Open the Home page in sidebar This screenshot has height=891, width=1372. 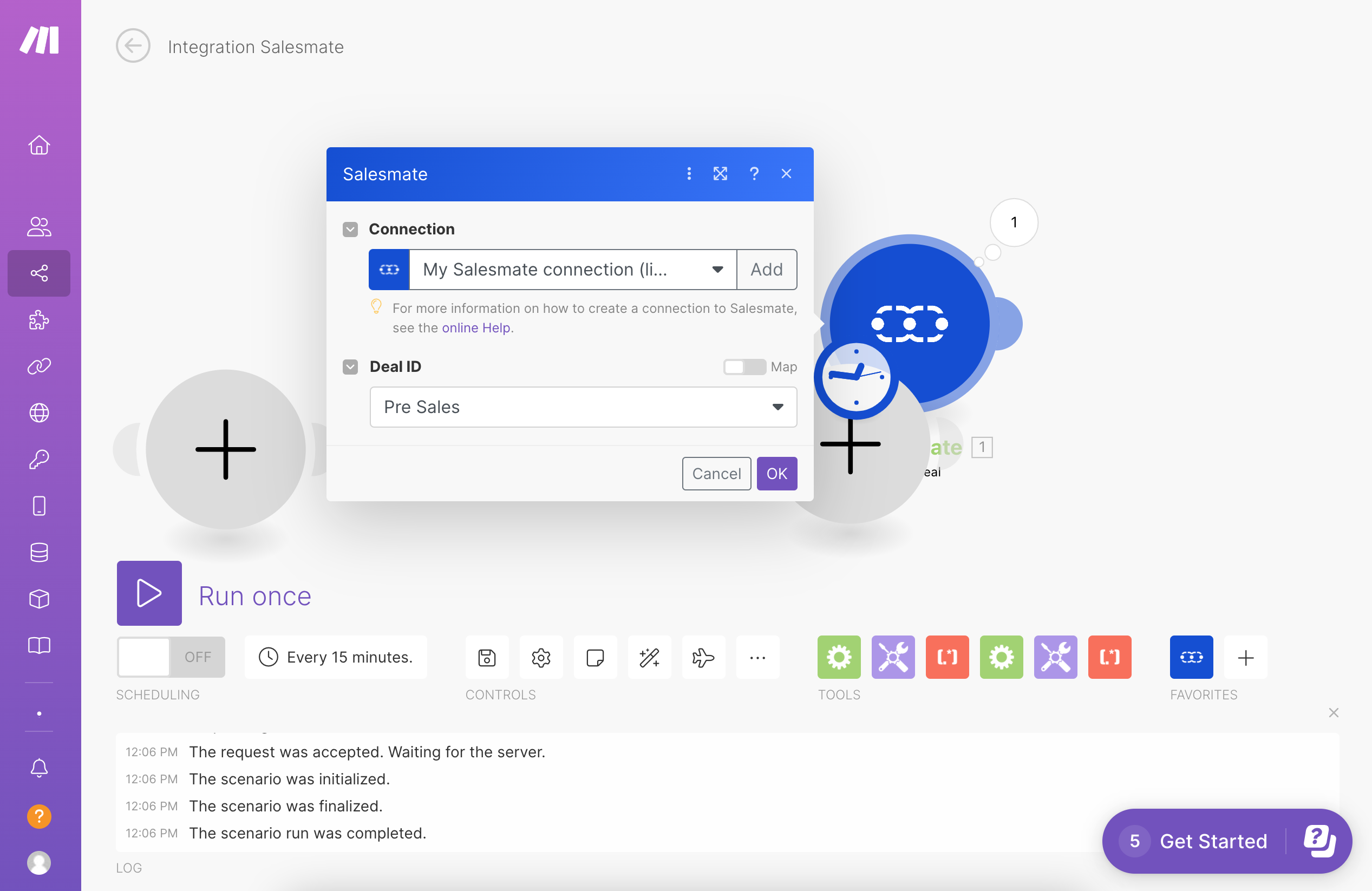(x=39, y=145)
